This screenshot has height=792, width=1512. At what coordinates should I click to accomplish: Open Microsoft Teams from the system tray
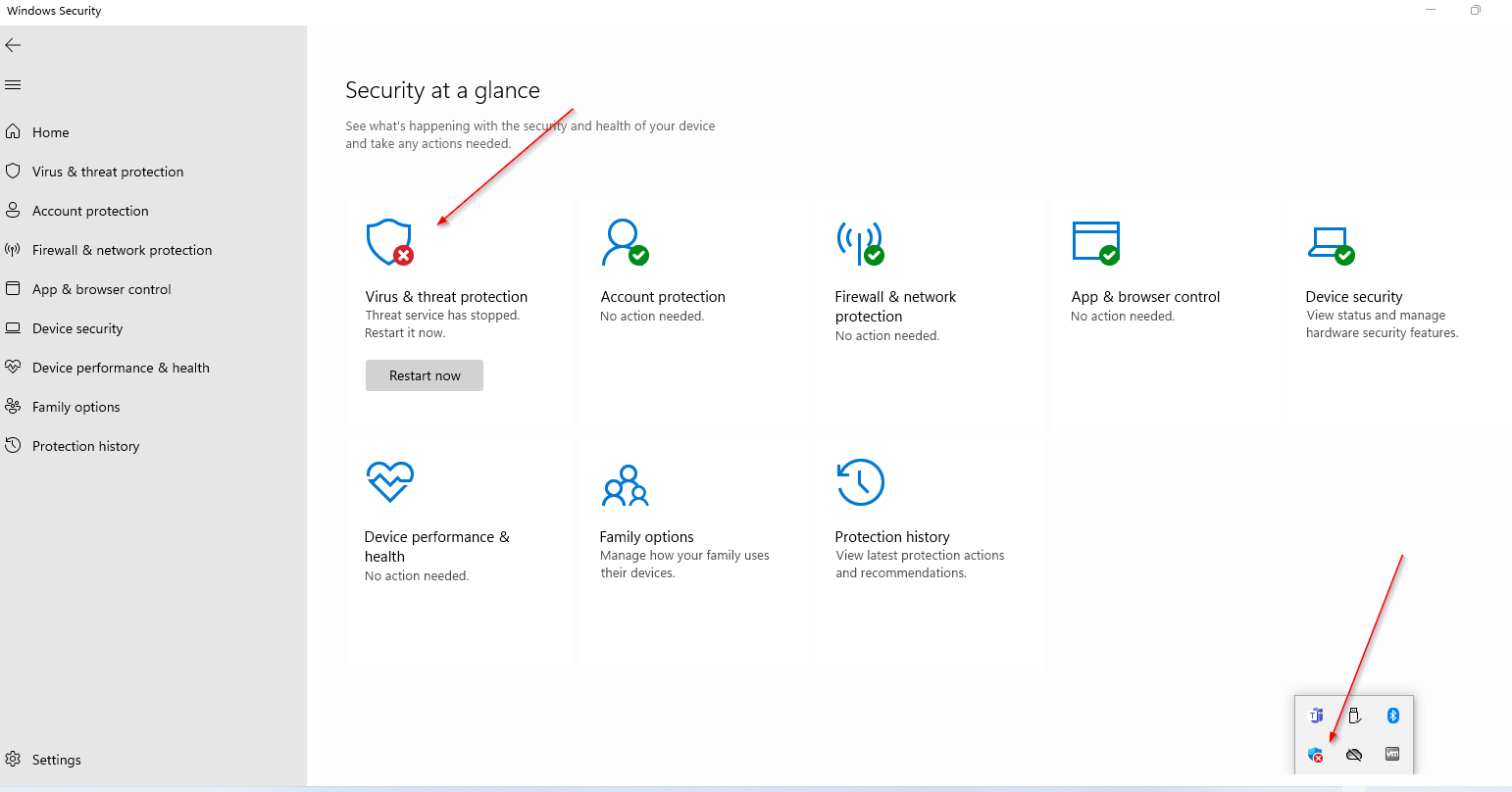(1316, 716)
